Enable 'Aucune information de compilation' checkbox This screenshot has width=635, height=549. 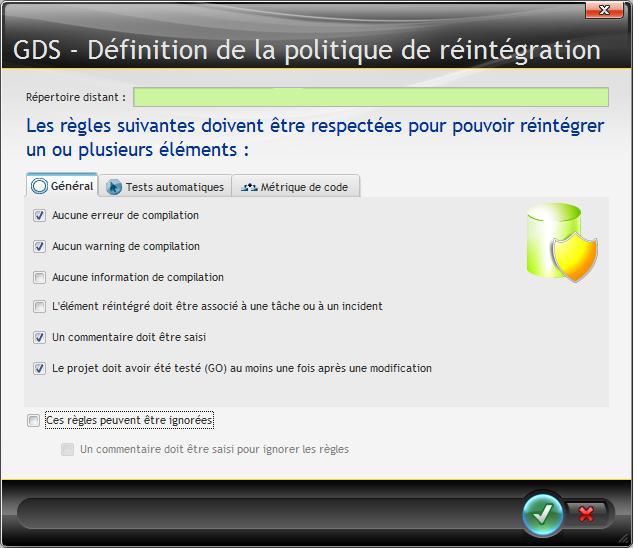40,278
